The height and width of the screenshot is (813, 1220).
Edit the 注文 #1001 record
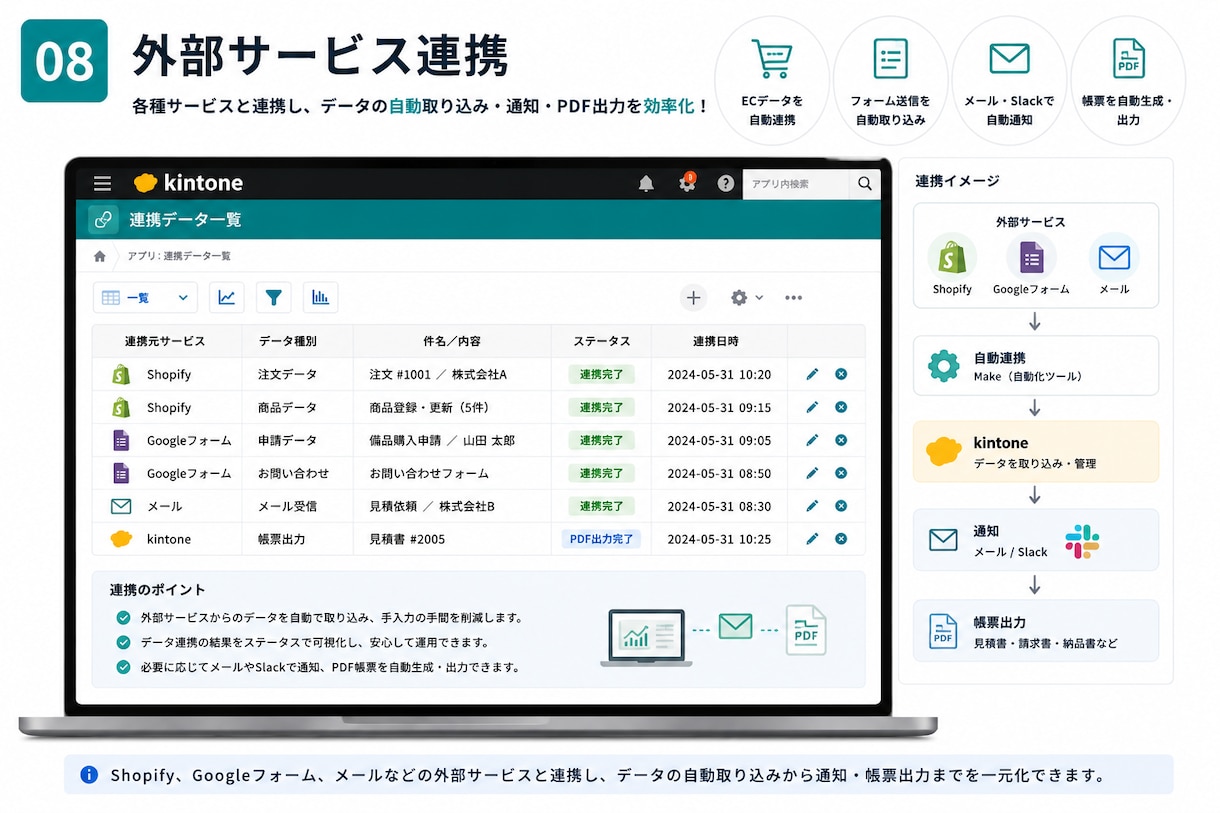(812, 374)
